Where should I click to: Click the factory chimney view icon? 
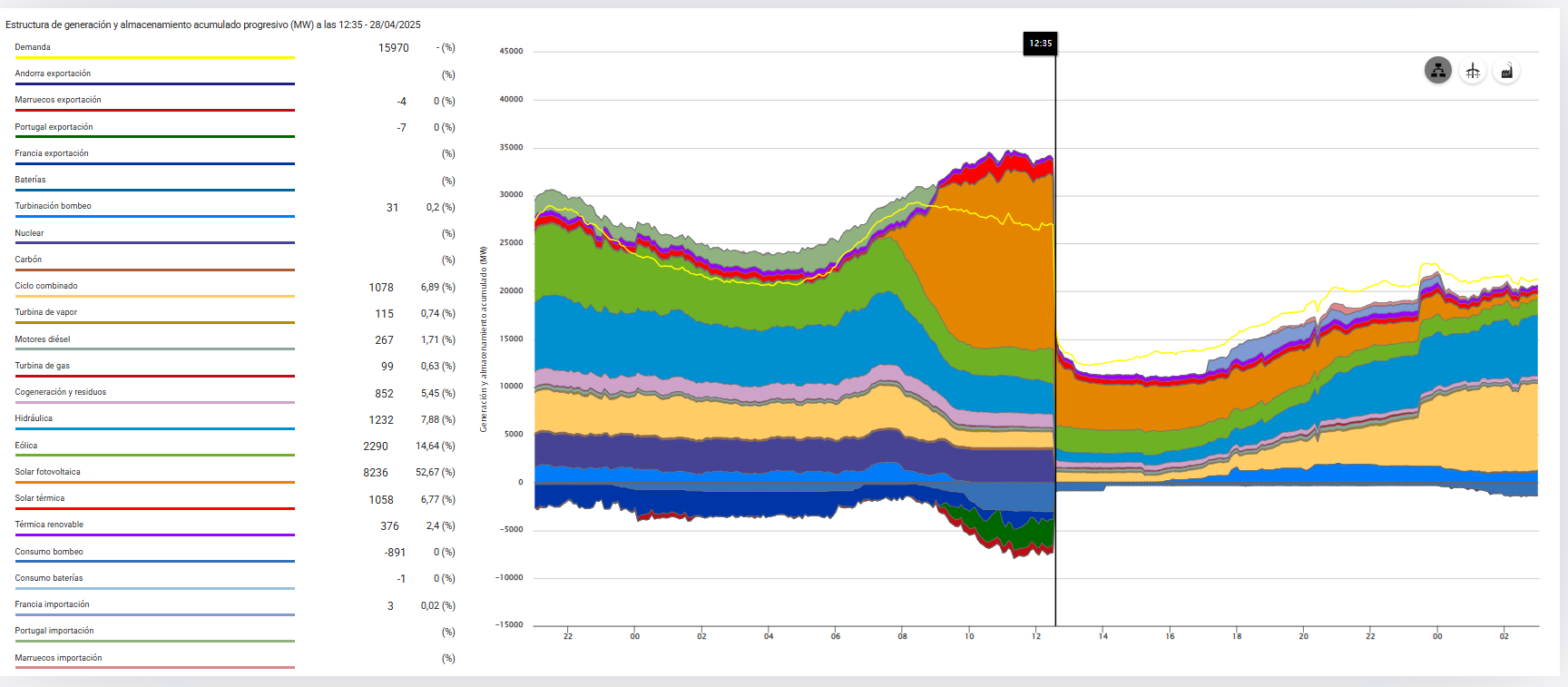tap(1506, 71)
